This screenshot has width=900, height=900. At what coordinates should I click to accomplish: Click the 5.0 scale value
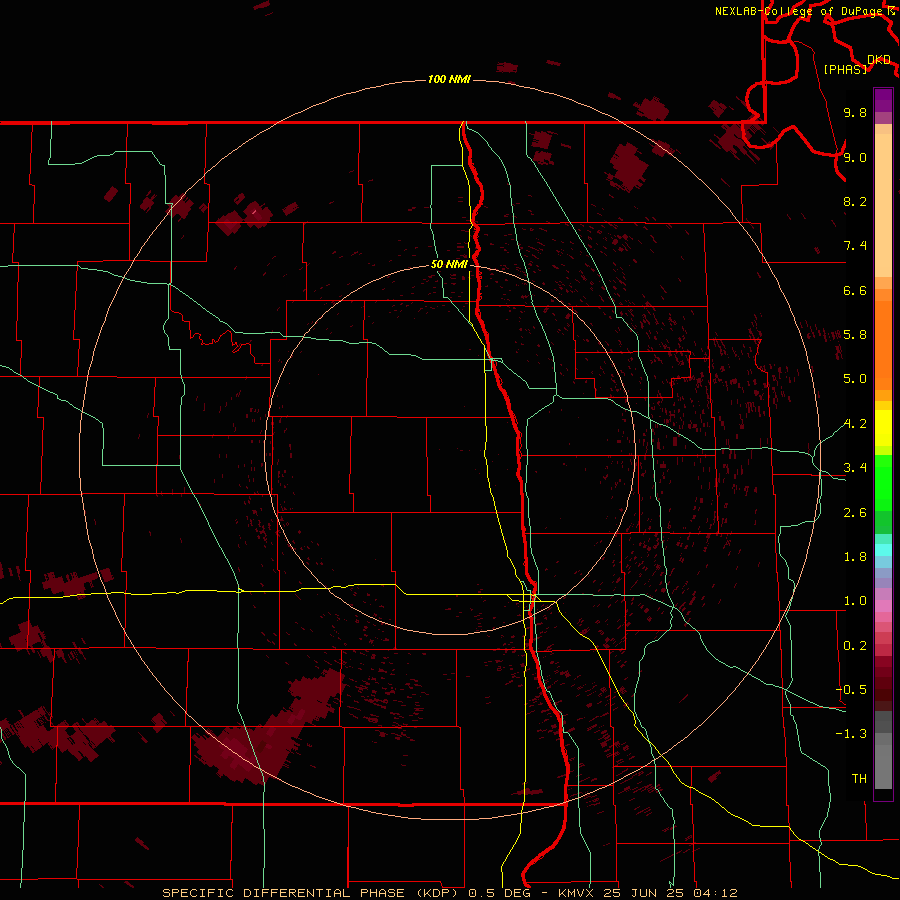tap(855, 379)
